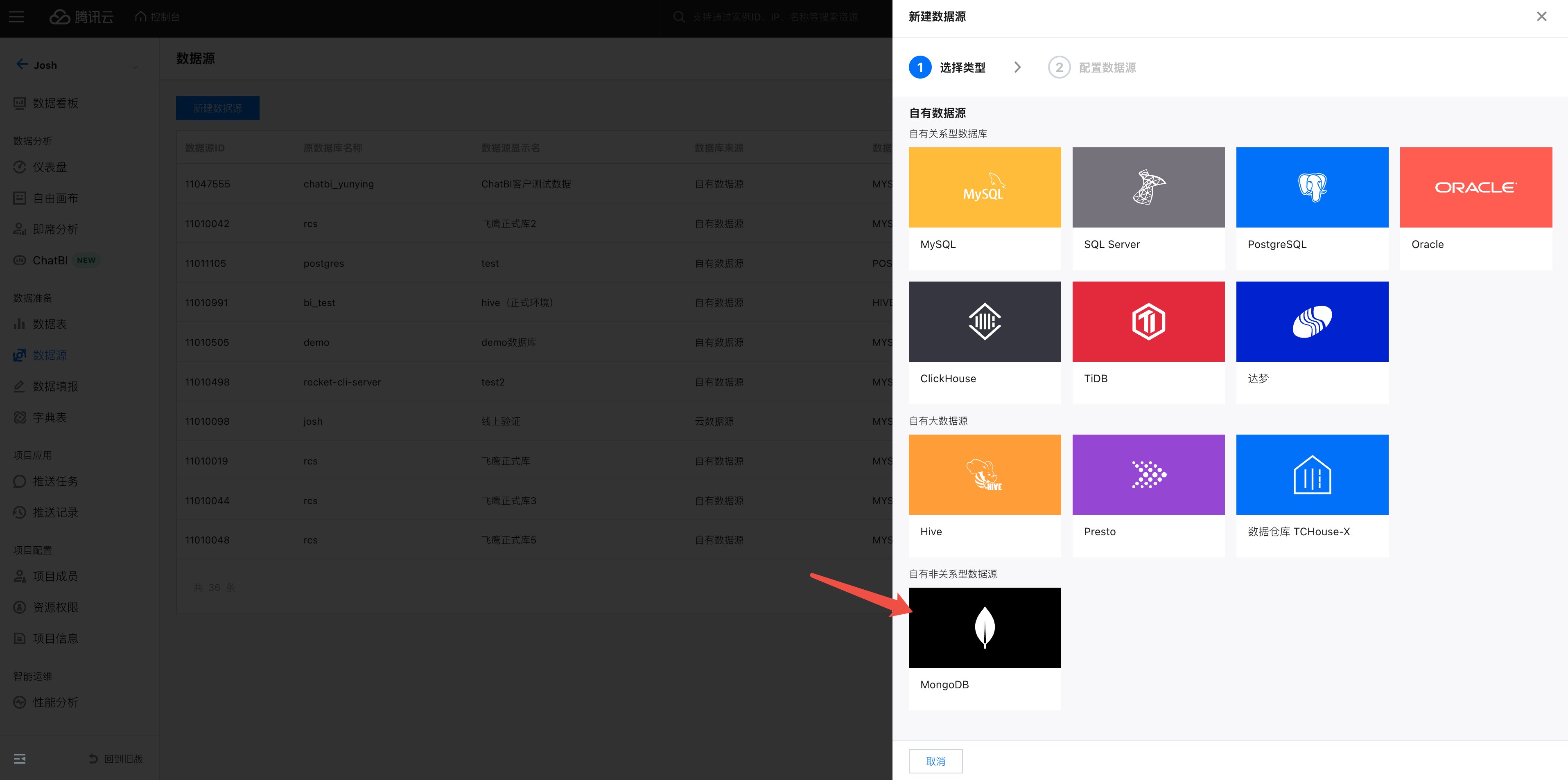
Task: Open the hamburger menu at top left
Action: tap(16, 17)
